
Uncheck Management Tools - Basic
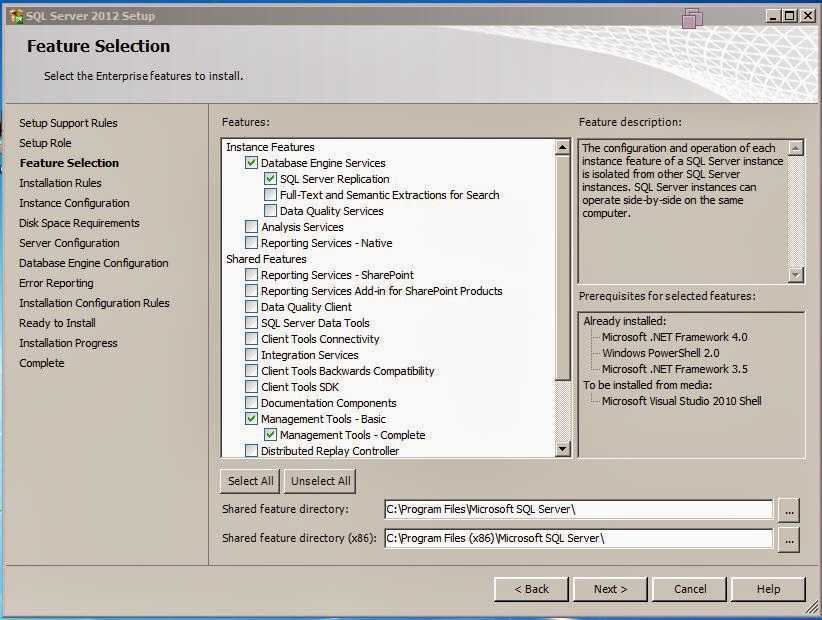coord(251,419)
